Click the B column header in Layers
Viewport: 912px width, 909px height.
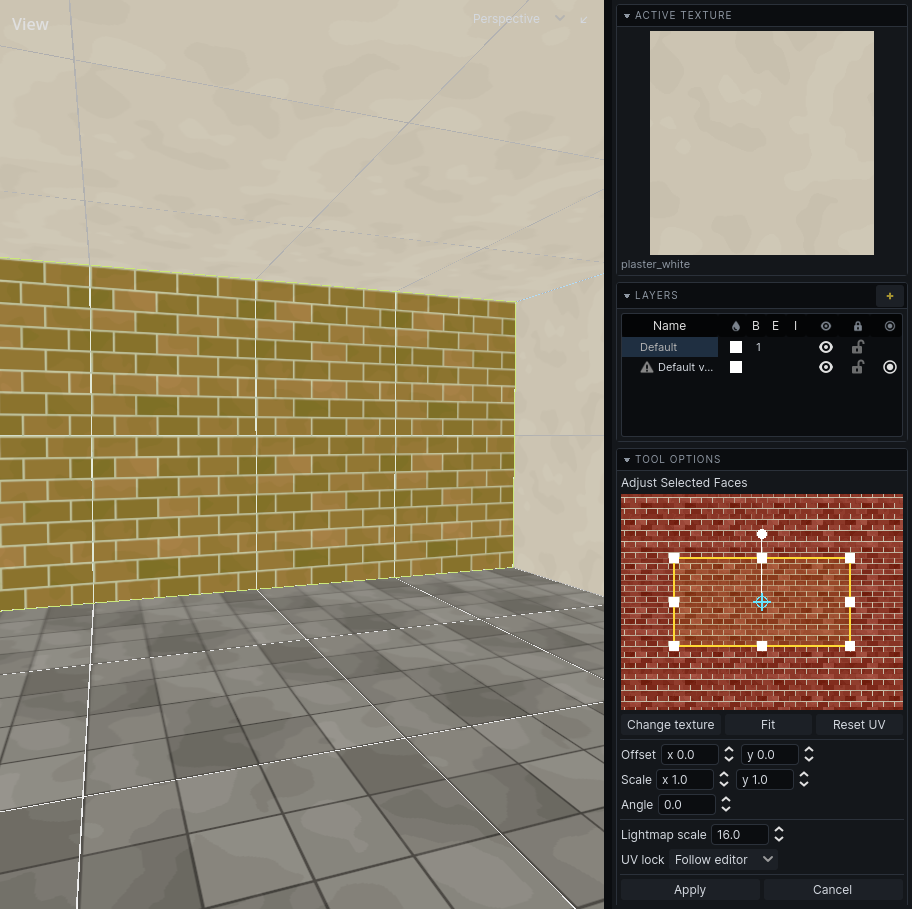756,326
